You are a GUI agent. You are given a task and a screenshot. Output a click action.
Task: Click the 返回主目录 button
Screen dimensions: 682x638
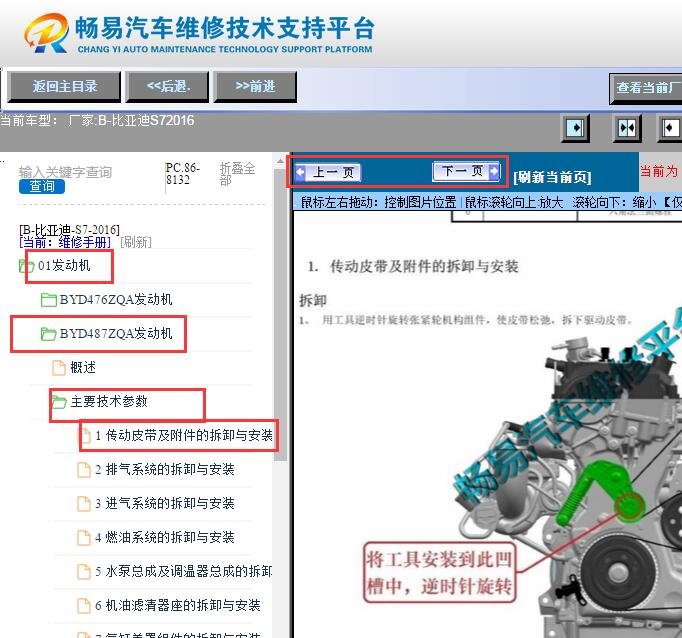(64, 87)
